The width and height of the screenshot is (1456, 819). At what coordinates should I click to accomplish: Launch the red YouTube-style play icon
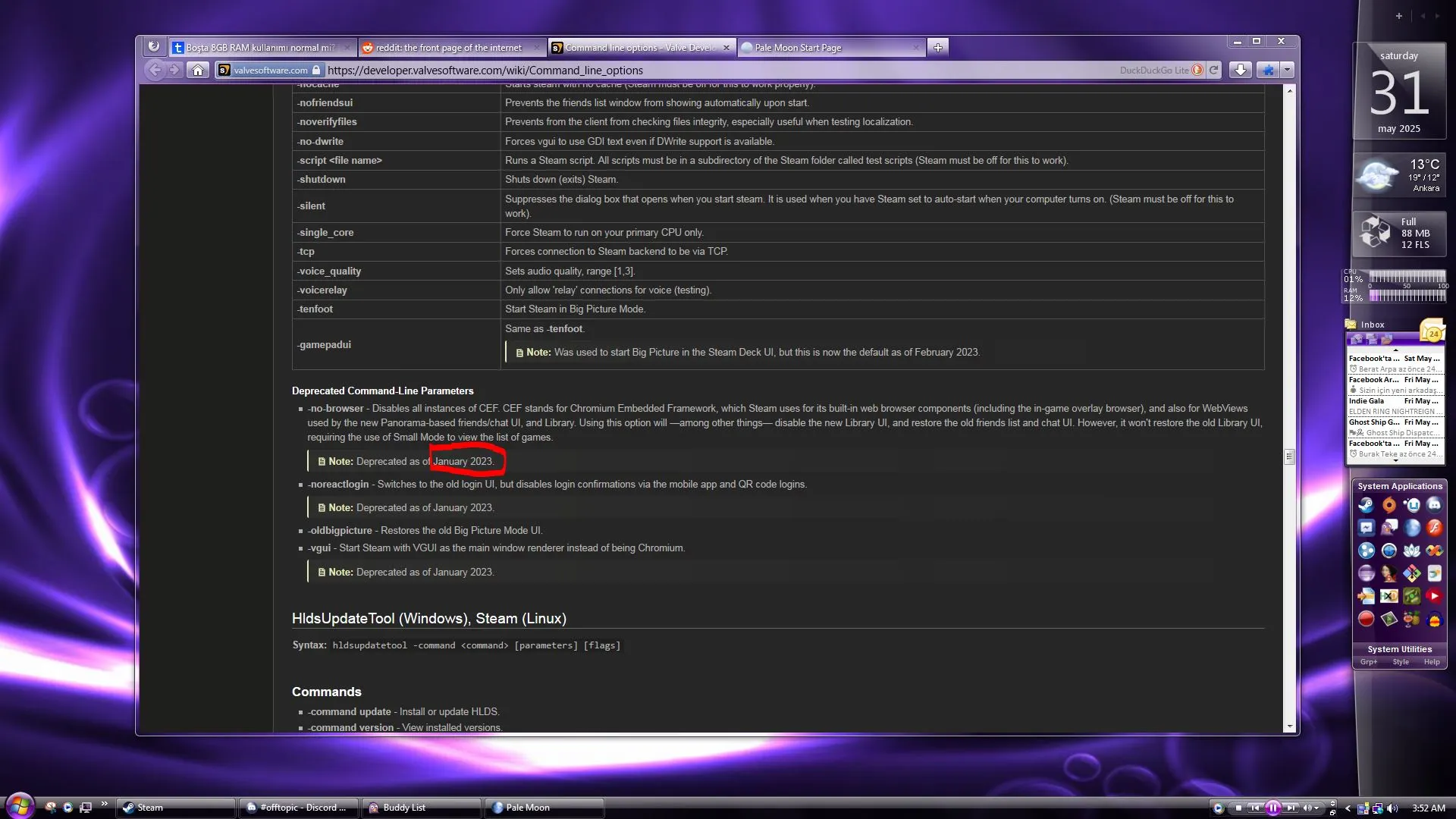pyautogui.click(x=1434, y=596)
